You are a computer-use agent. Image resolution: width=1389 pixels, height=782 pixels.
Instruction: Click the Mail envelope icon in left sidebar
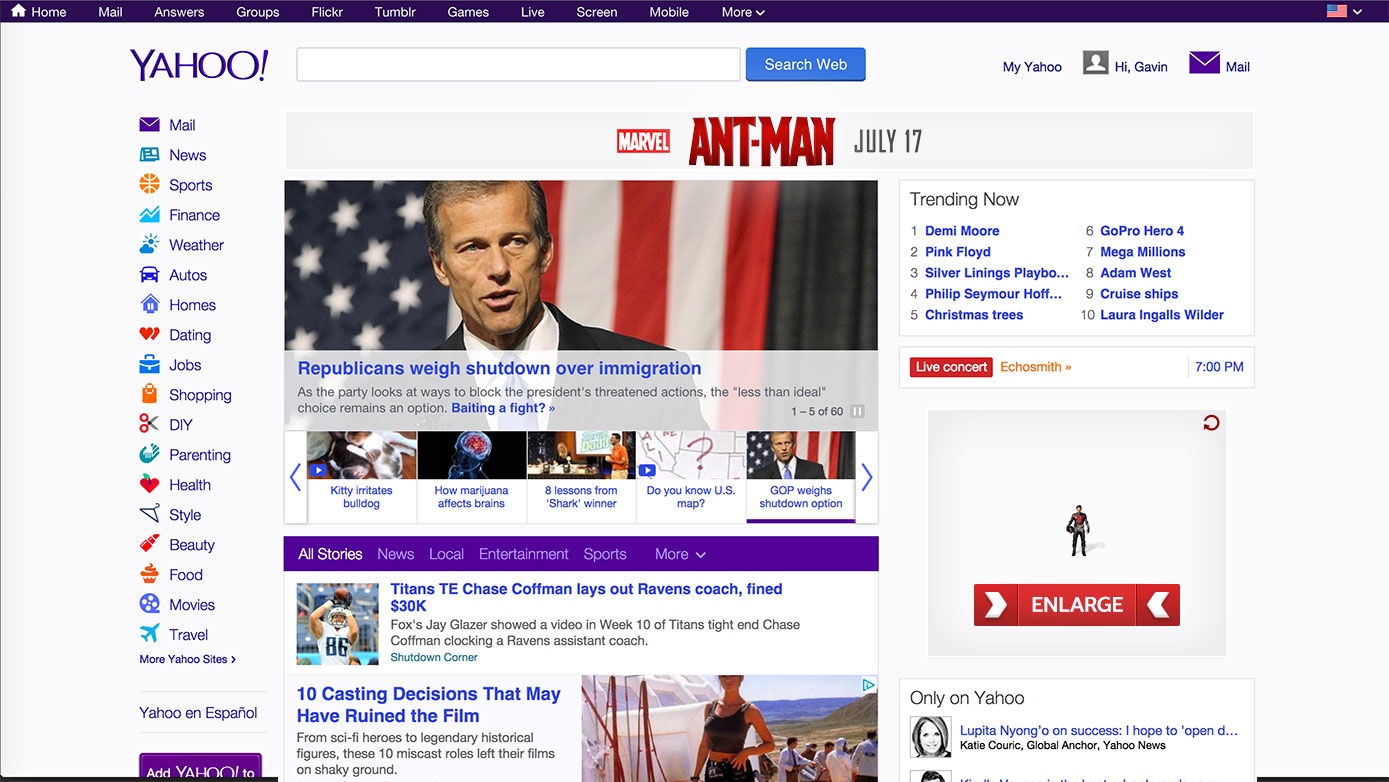coord(149,125)
